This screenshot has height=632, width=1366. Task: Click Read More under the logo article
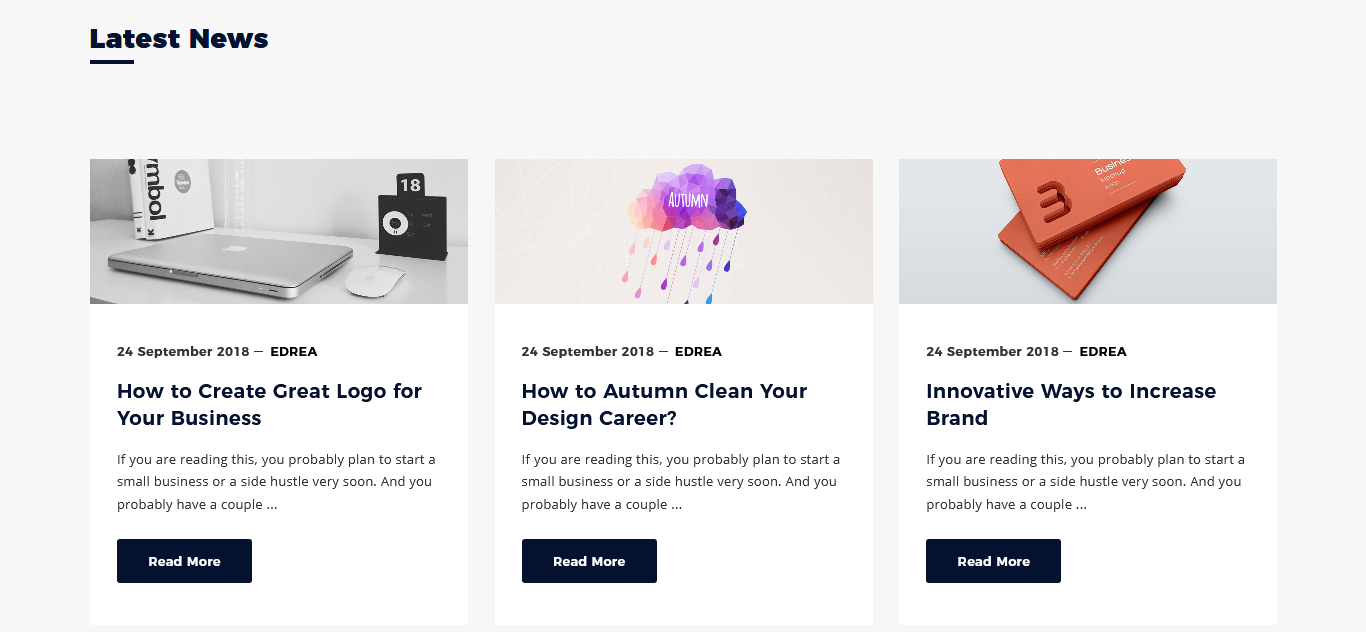point(184,561)
